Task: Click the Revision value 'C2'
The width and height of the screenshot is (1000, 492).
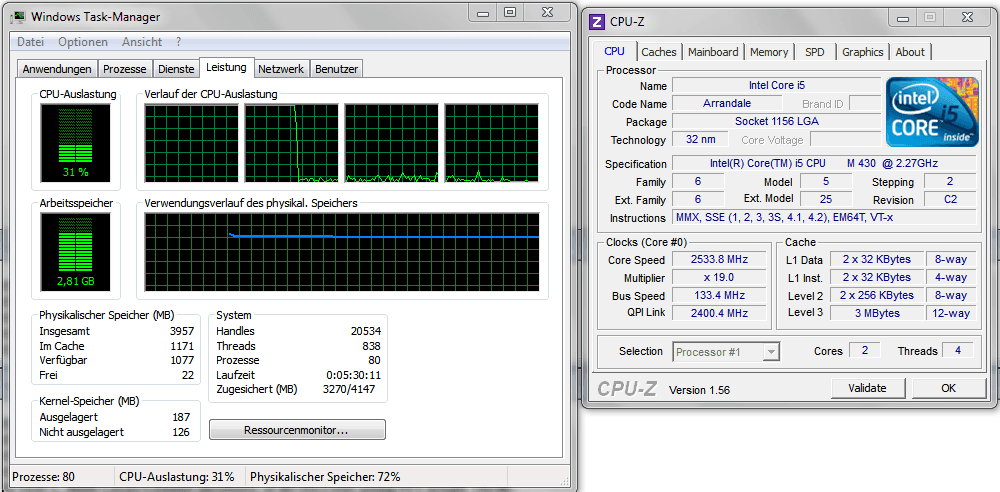Action: 950,199
